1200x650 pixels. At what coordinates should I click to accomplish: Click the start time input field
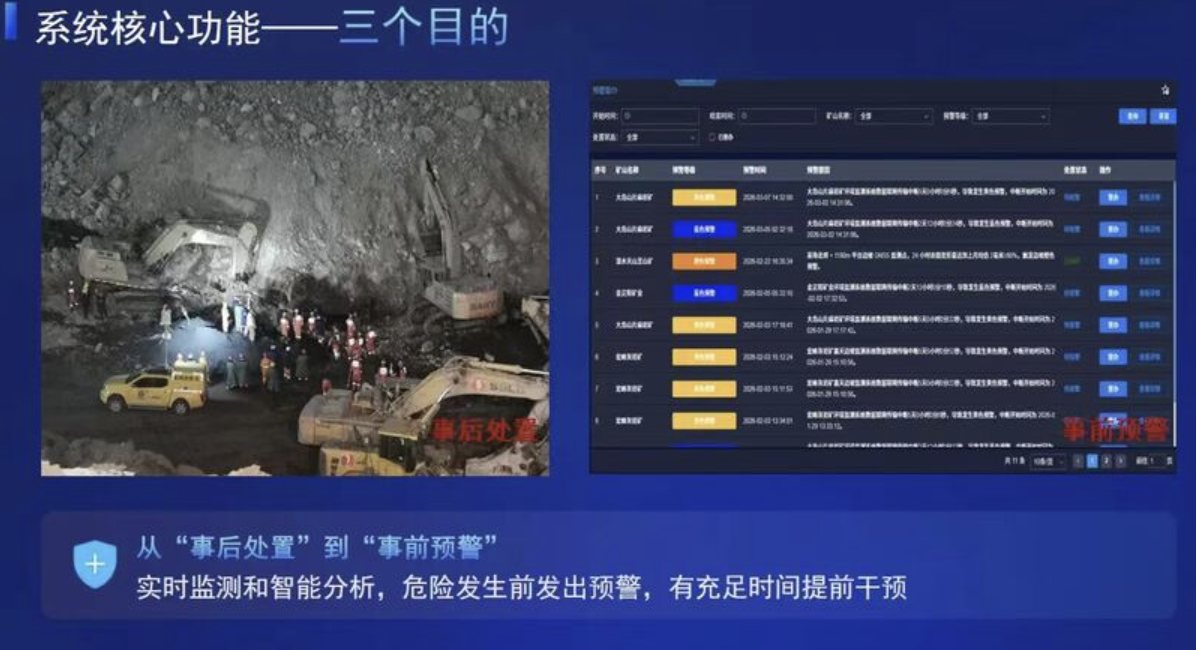[x=660, y=116]
